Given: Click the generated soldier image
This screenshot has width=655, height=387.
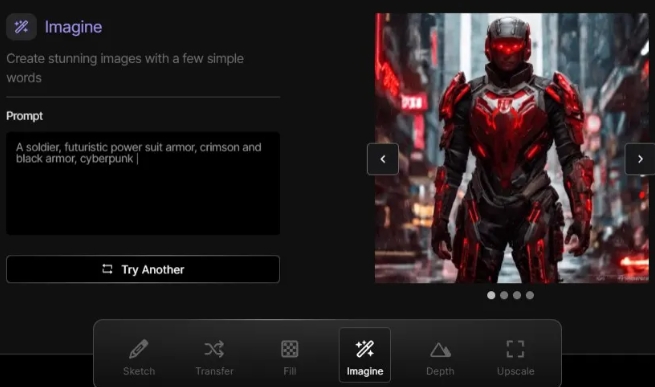Looking at the screenshot, I should tap(512, 148).
